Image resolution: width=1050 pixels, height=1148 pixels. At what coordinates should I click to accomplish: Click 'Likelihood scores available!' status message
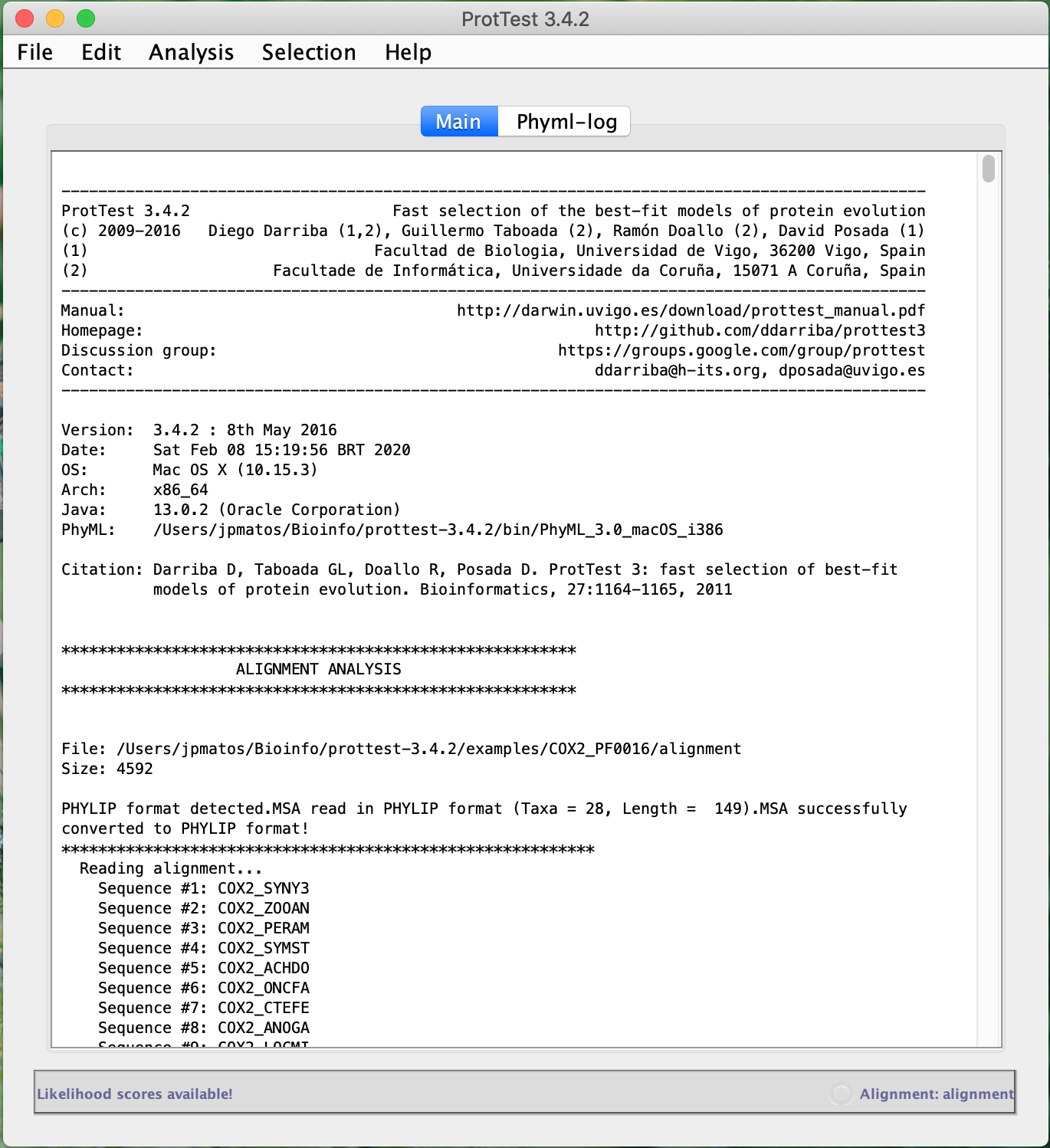click(135, 1094)
